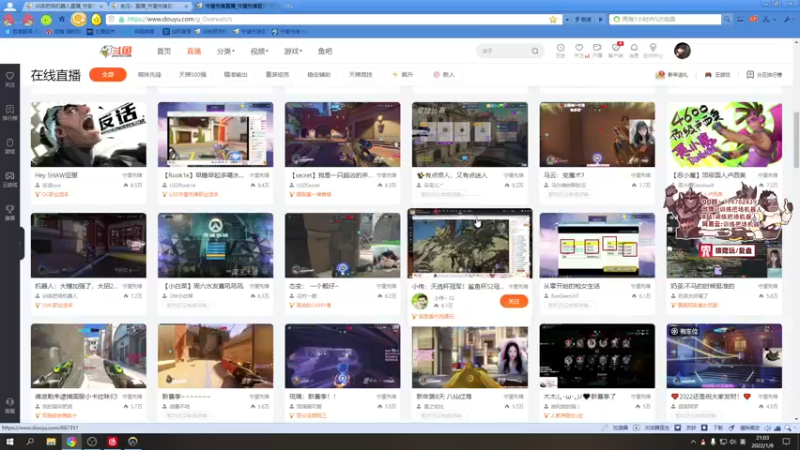800x450 pixels.
Task: Click the Douyu logo in the header
Action: click(x=116, y=51)
